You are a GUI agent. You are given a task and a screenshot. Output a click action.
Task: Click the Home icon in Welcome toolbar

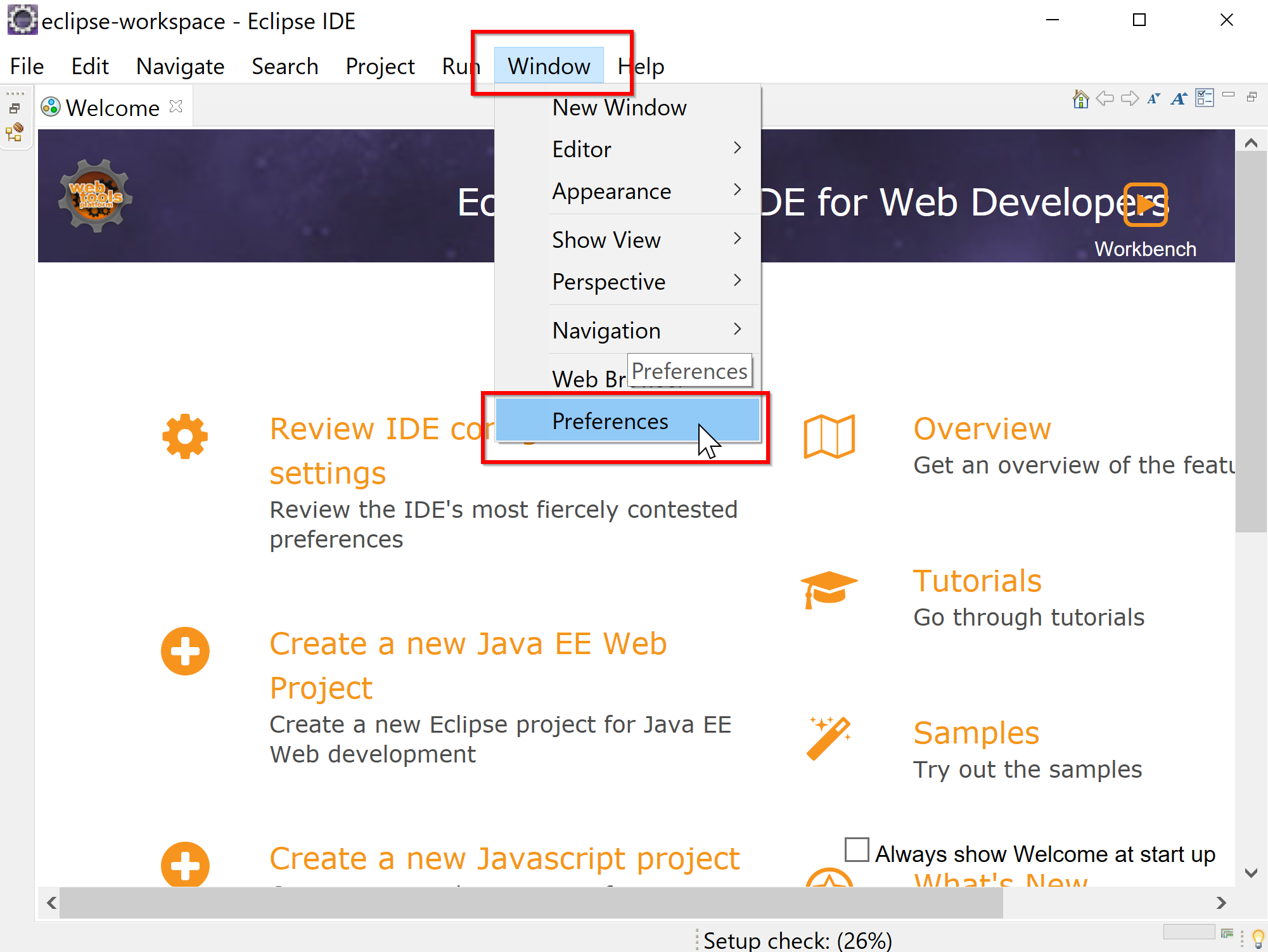(1080, 99)
